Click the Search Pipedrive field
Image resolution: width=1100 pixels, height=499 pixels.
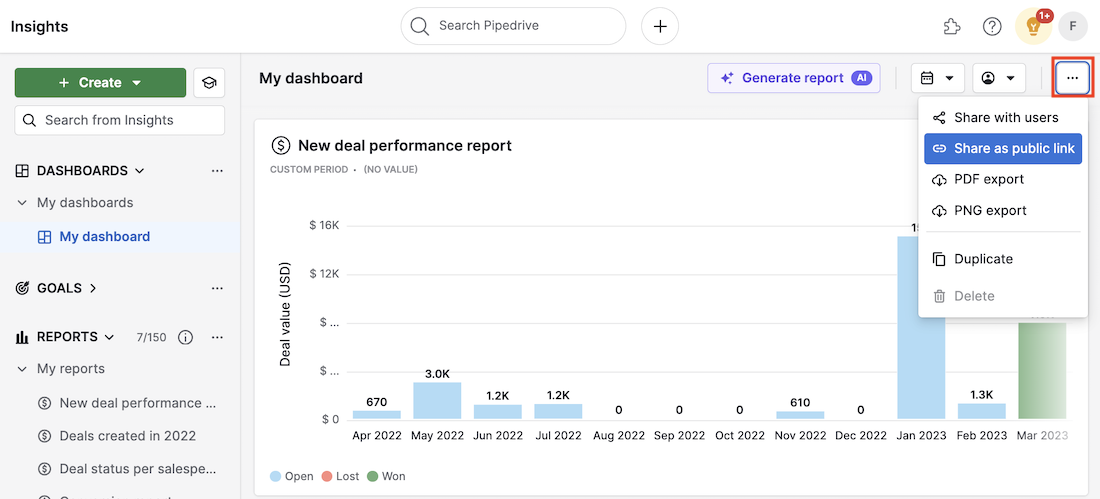tap(513, 26)
